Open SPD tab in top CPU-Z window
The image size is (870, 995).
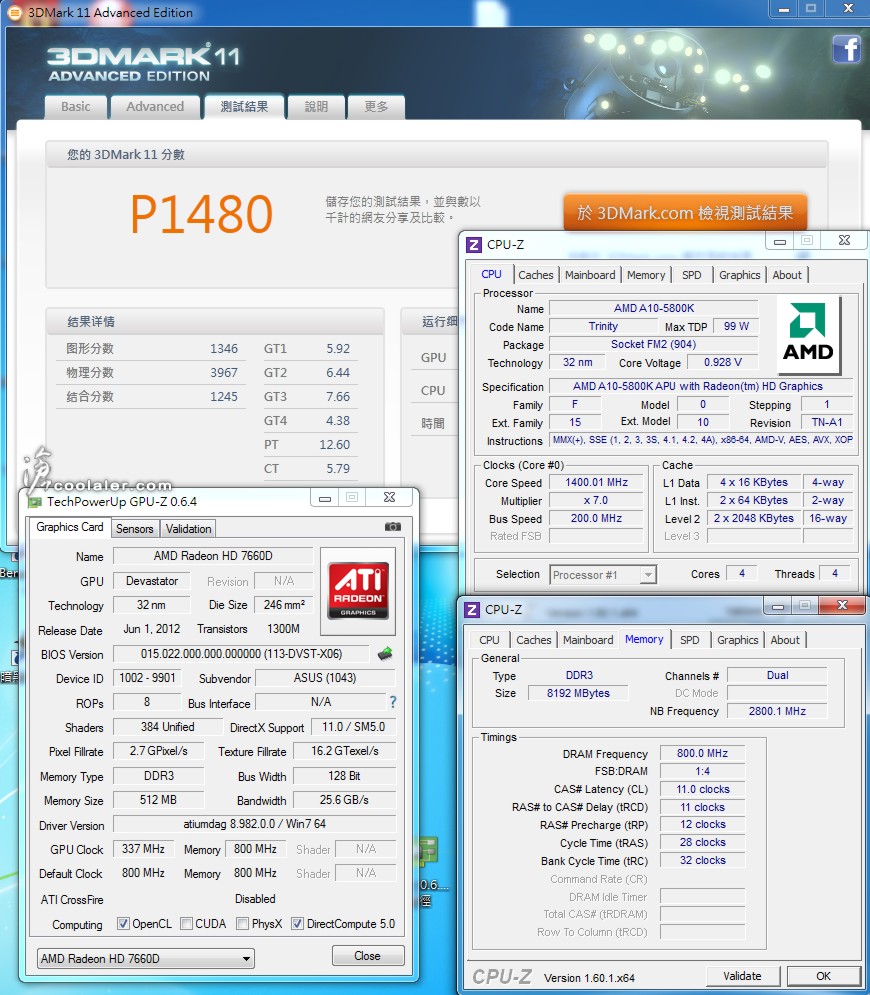pos(692,275)
